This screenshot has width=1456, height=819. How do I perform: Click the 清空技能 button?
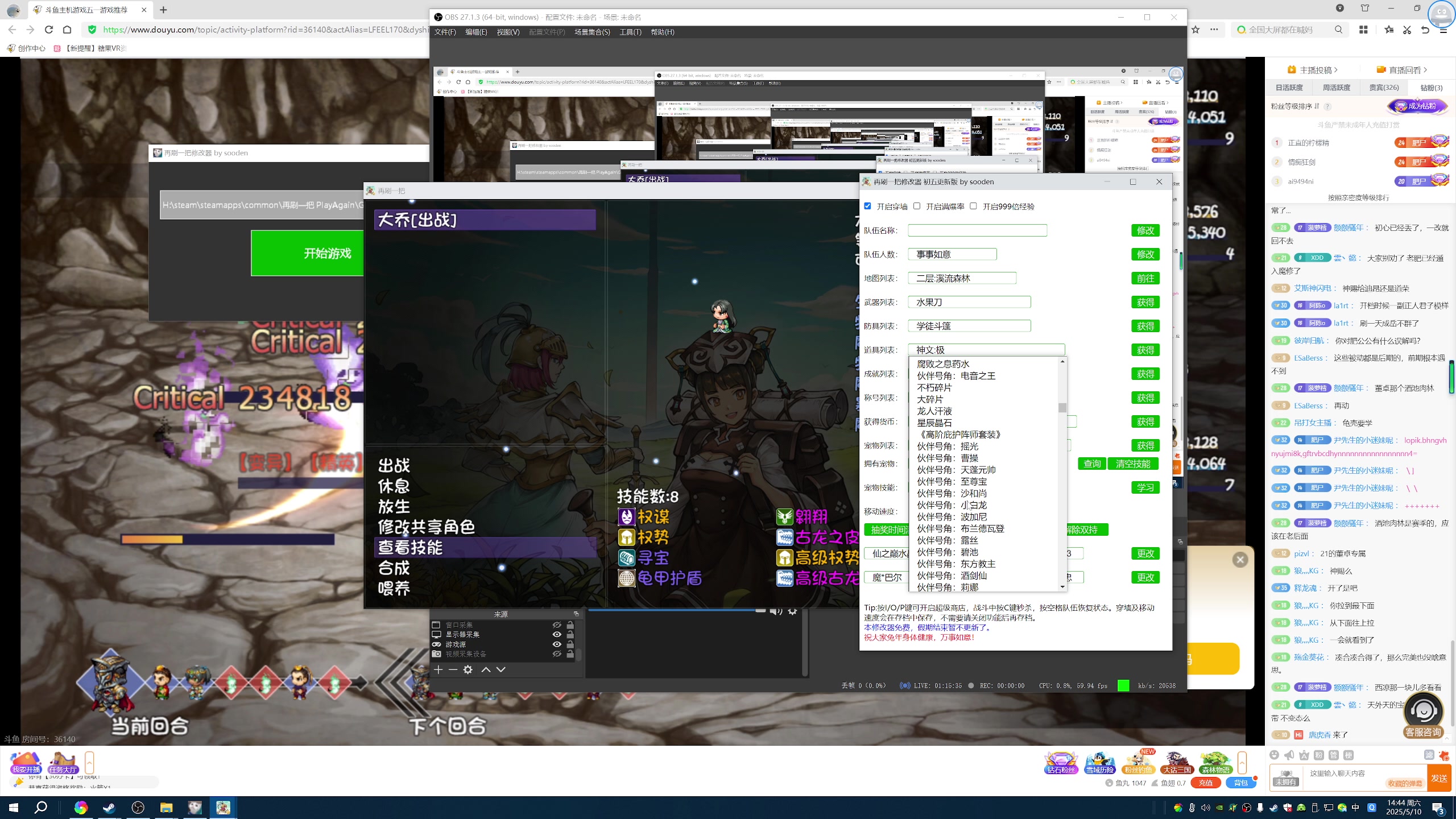coord(1133,464)
